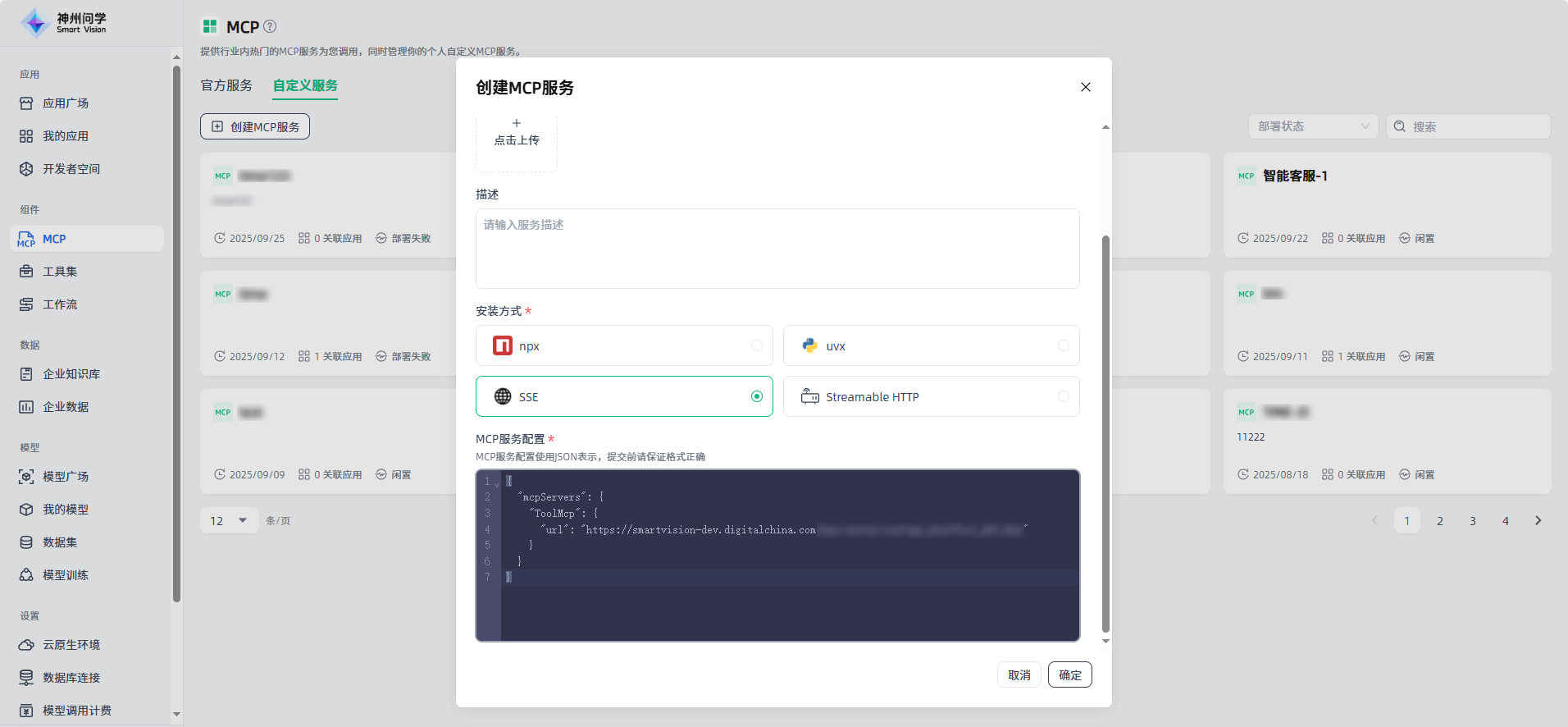The height and width of the screenshot is (727, 1568).
Task: Switch to the 官方服务 tab
Action: [x=226, y=85]
